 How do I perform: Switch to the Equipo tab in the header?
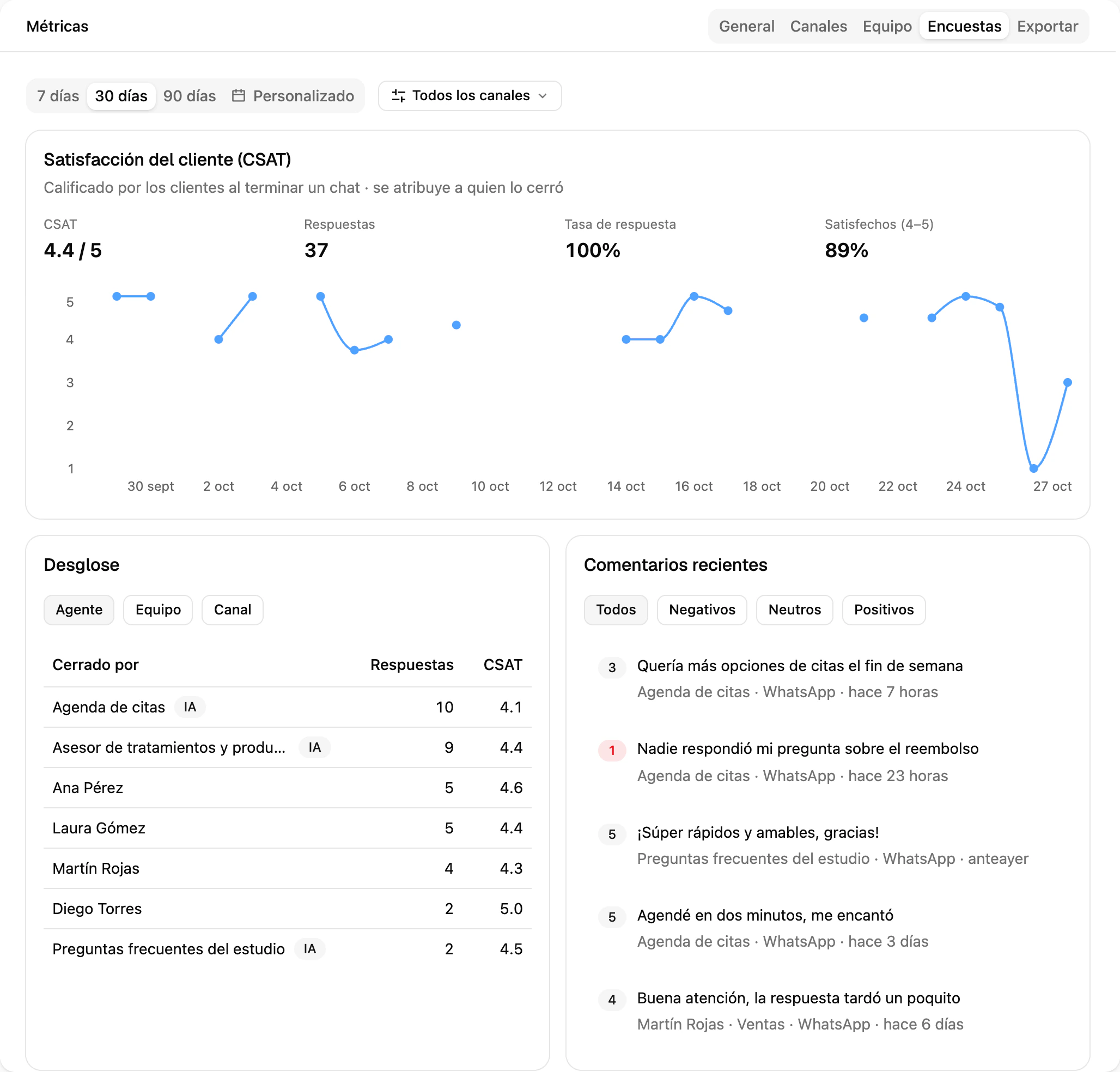pyautogui.click(x=887, y=26)
